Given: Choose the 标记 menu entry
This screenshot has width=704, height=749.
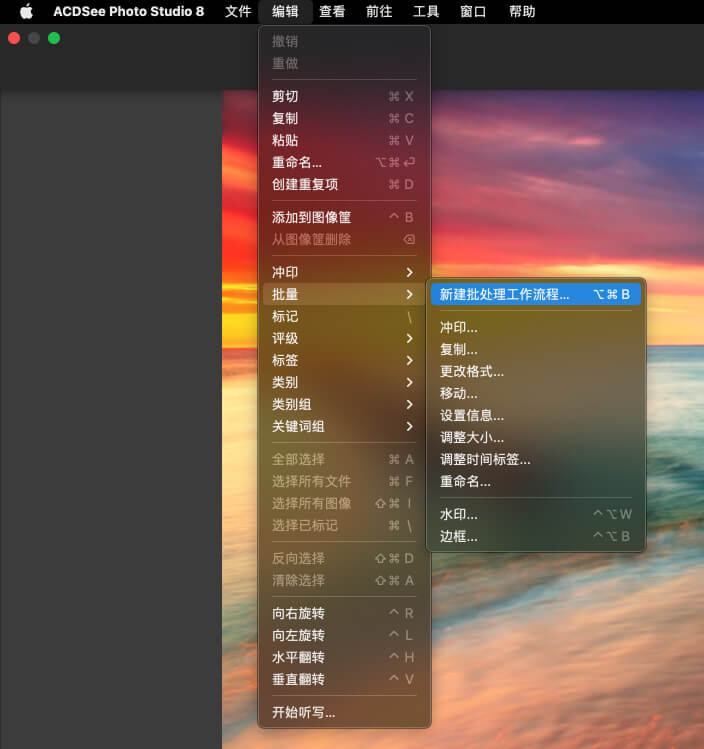Looking at the screenshot, I should pyautogui.click(x=344, y=316).
